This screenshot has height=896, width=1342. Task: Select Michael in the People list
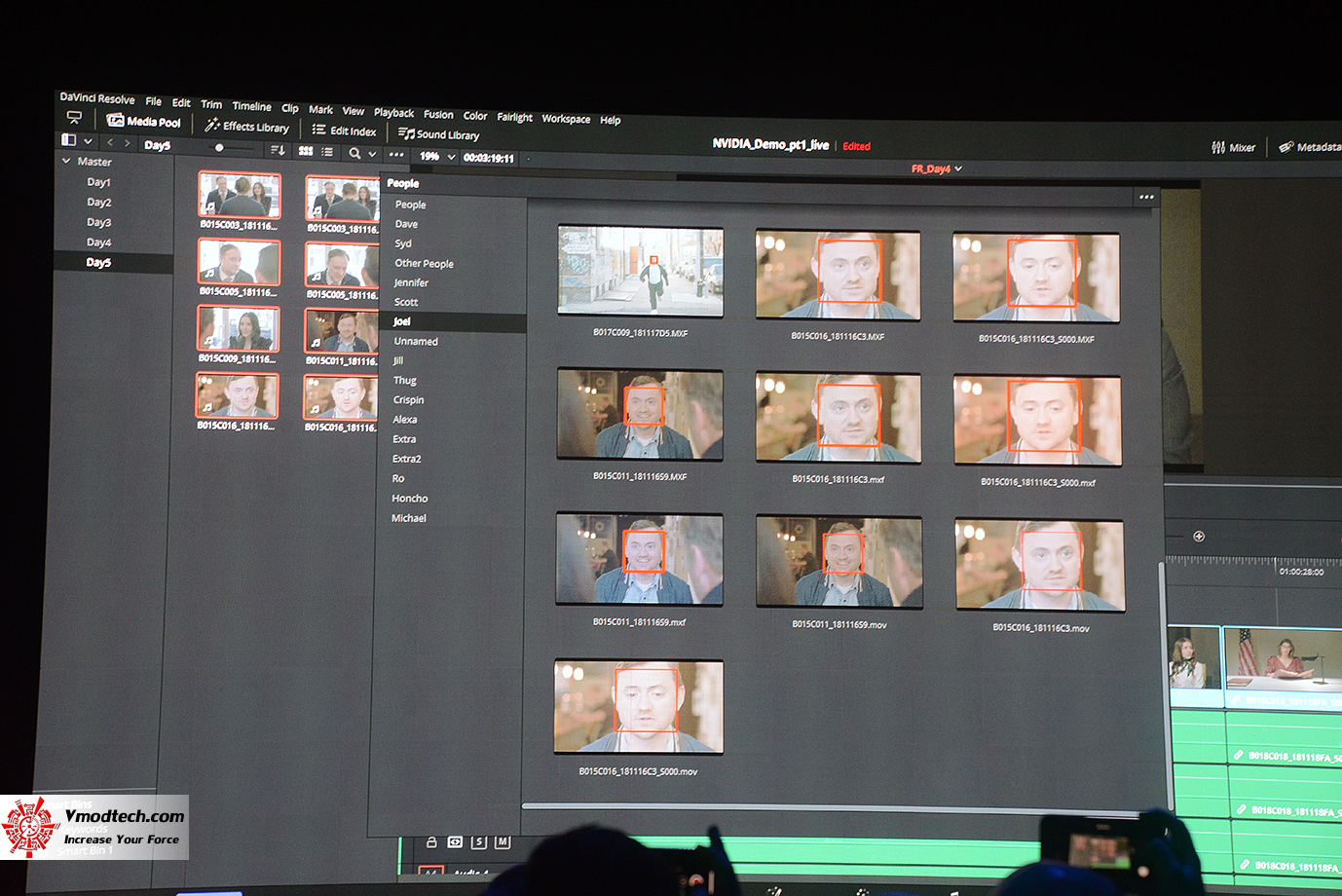click(x=409, y=518)
